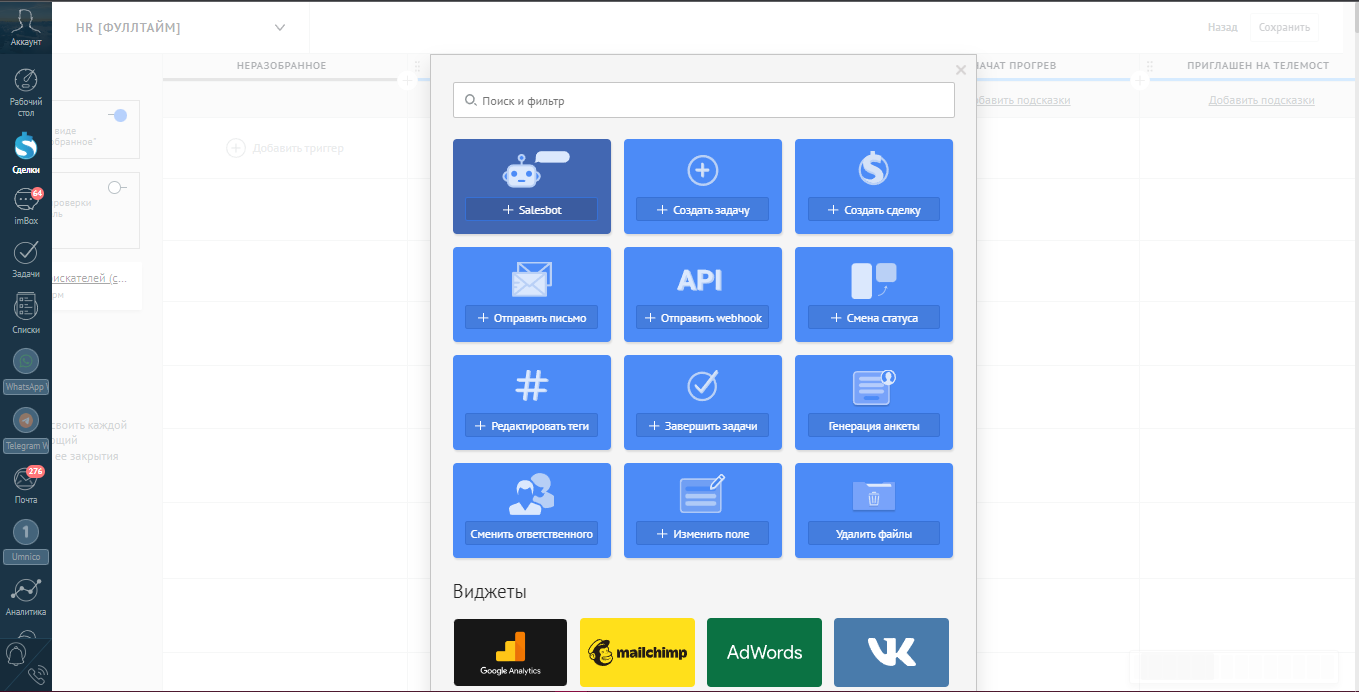
Task: Open the Аккаунт menu item
Action: pos(26,27)
